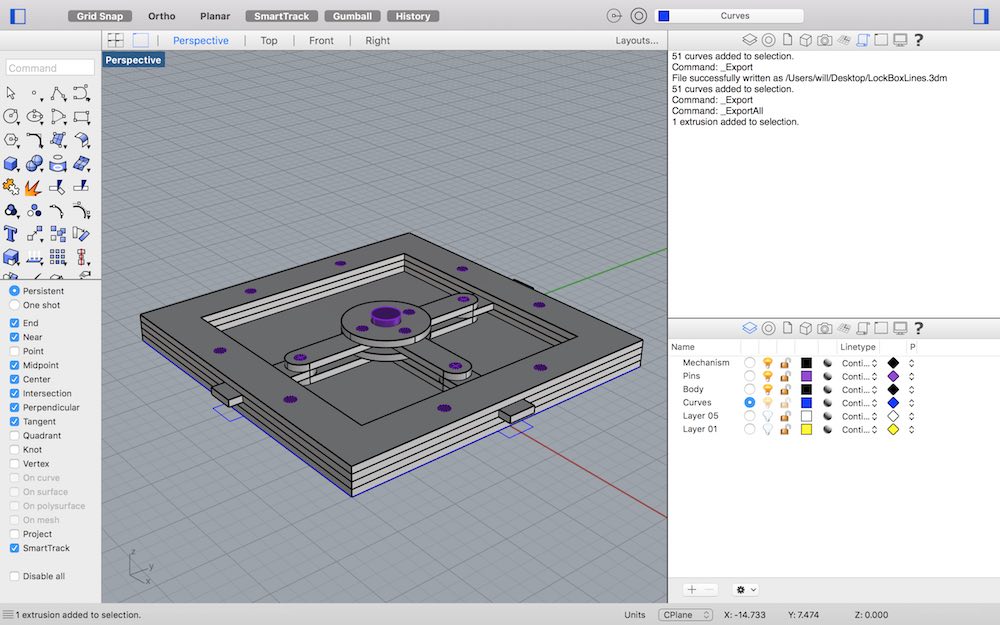Adjust Body layer print width stepper
The width and height of the screenshot is (1000, 625).
click(x=911, y=390)
